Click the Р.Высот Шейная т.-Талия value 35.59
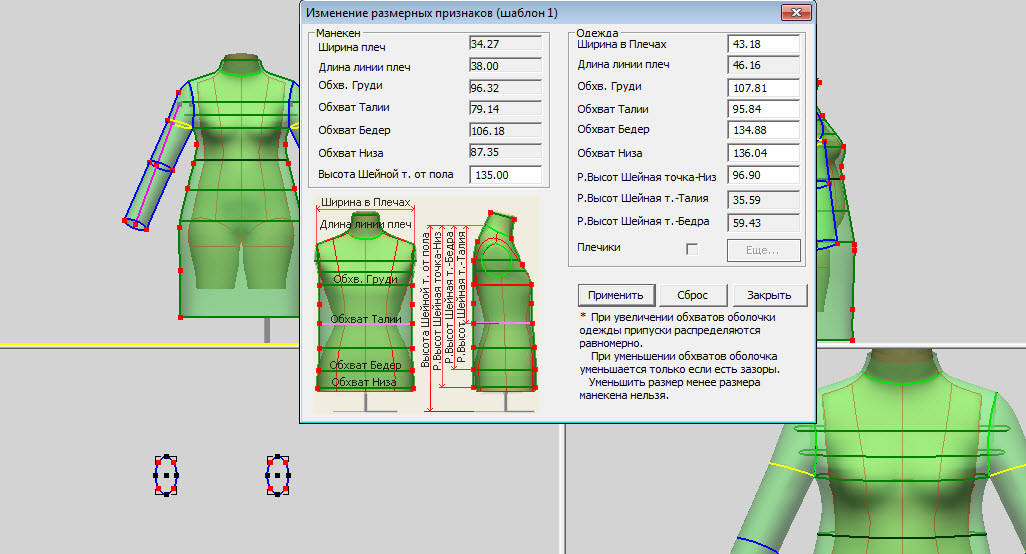Screen dimensions: 1026x554 [x=763, y=200]
